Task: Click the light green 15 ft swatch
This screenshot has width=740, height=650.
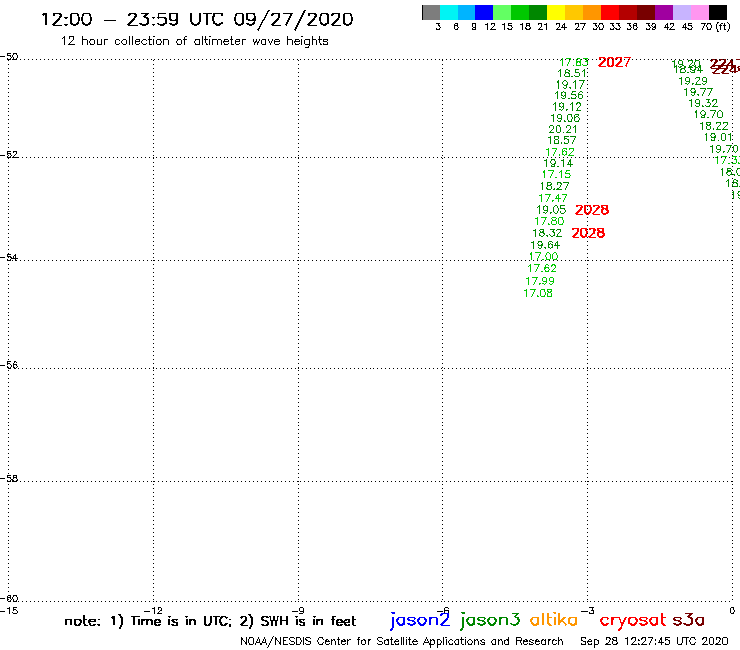Action: pos(502,12)
